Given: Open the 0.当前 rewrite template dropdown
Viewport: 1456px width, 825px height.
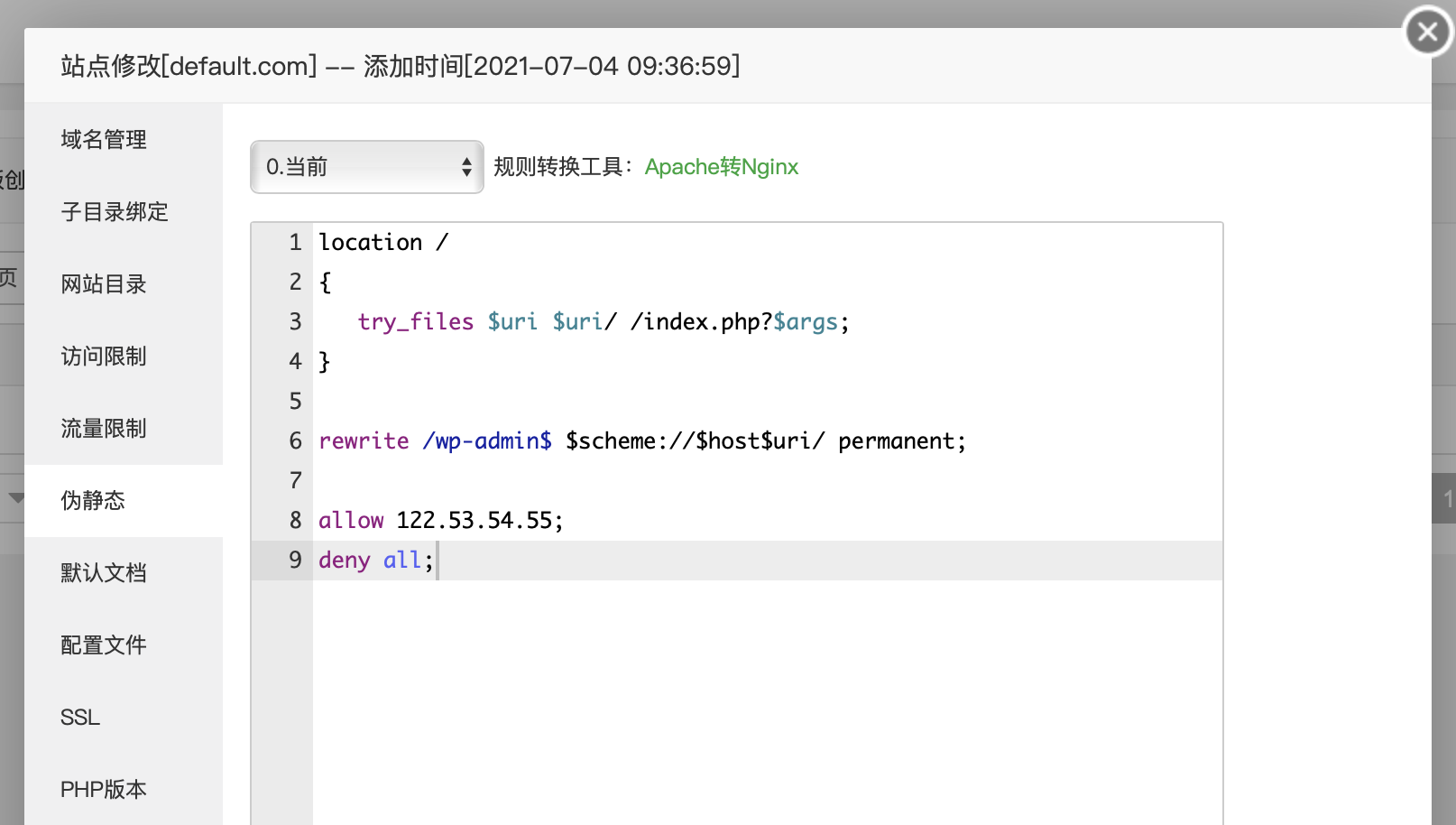Looking at the screenshot, I should [x=367, y=167].
